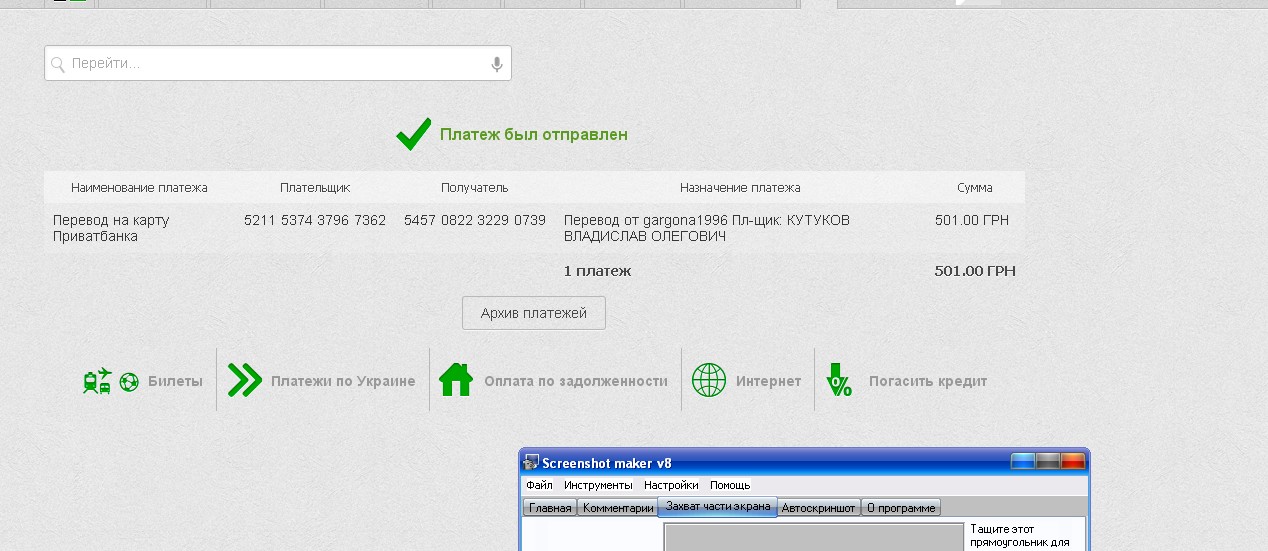Screen dimensions: 1268x551
Task: Click the green house debt icon
Action: point(456,380)
